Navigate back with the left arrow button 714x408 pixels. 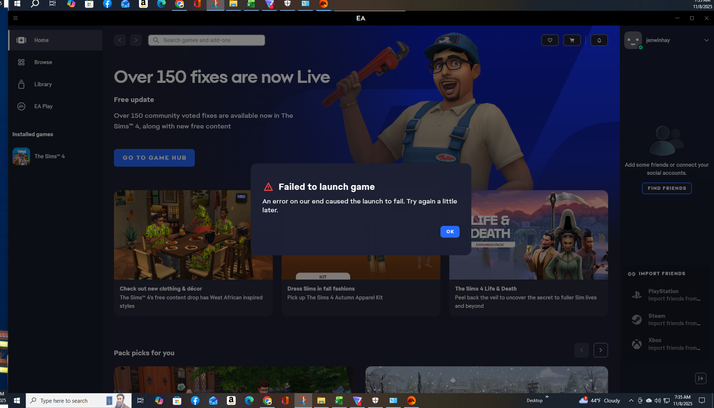pyautogui.click(x=120, y=40)
